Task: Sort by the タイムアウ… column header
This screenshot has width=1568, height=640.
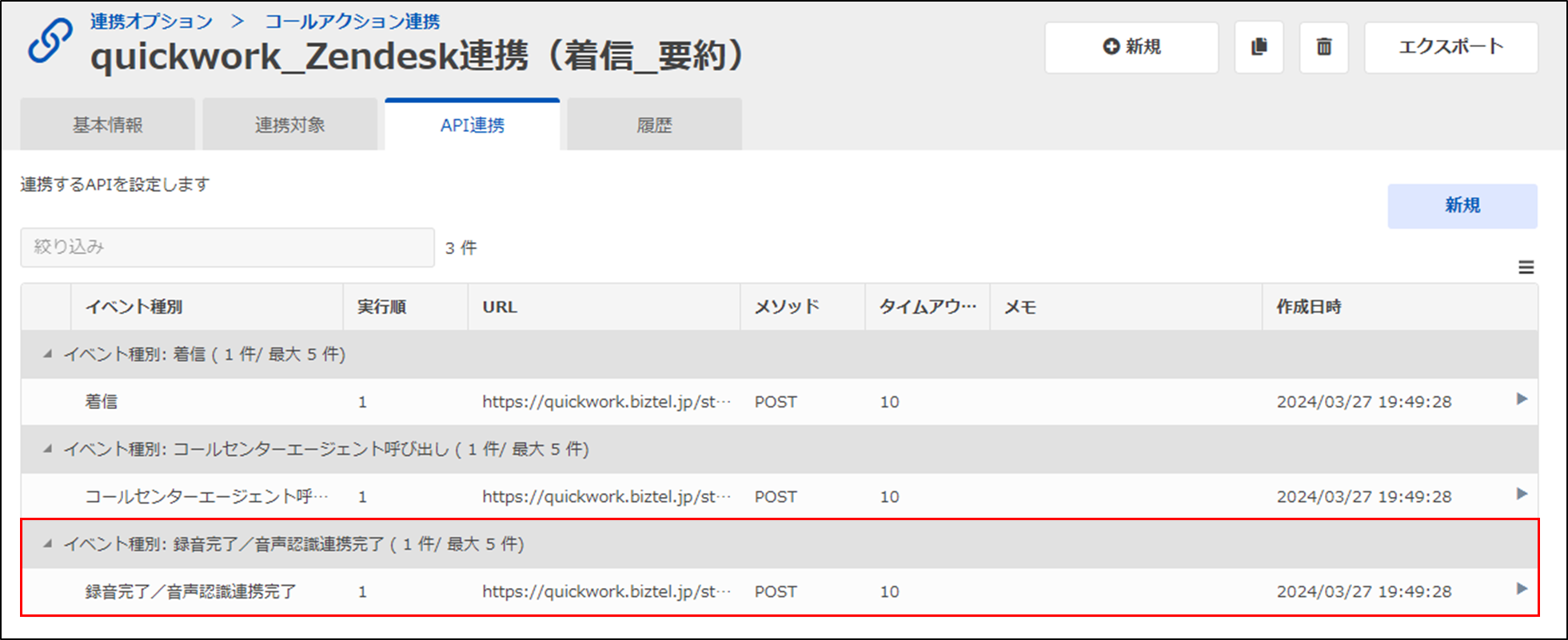Action: (x=928, y=307)
